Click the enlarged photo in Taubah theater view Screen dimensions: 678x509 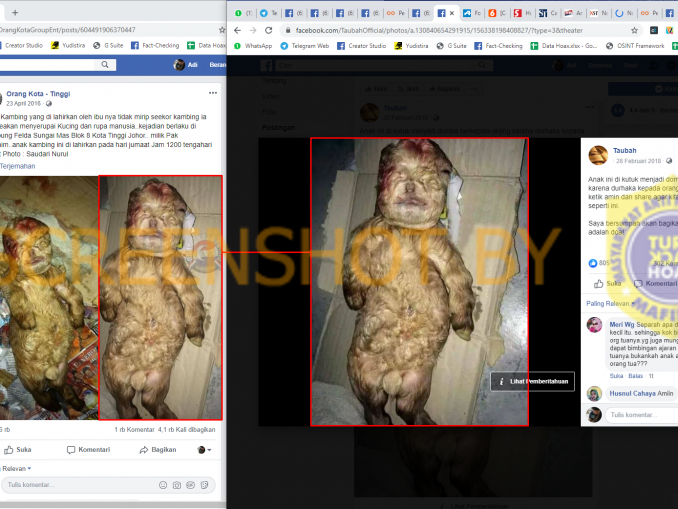419,282
